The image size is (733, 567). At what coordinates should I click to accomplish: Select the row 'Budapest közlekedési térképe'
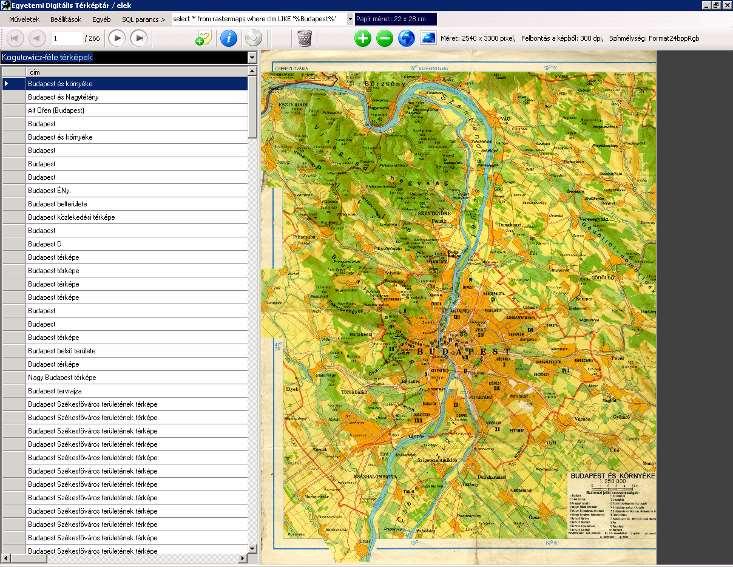pos(137,217)
